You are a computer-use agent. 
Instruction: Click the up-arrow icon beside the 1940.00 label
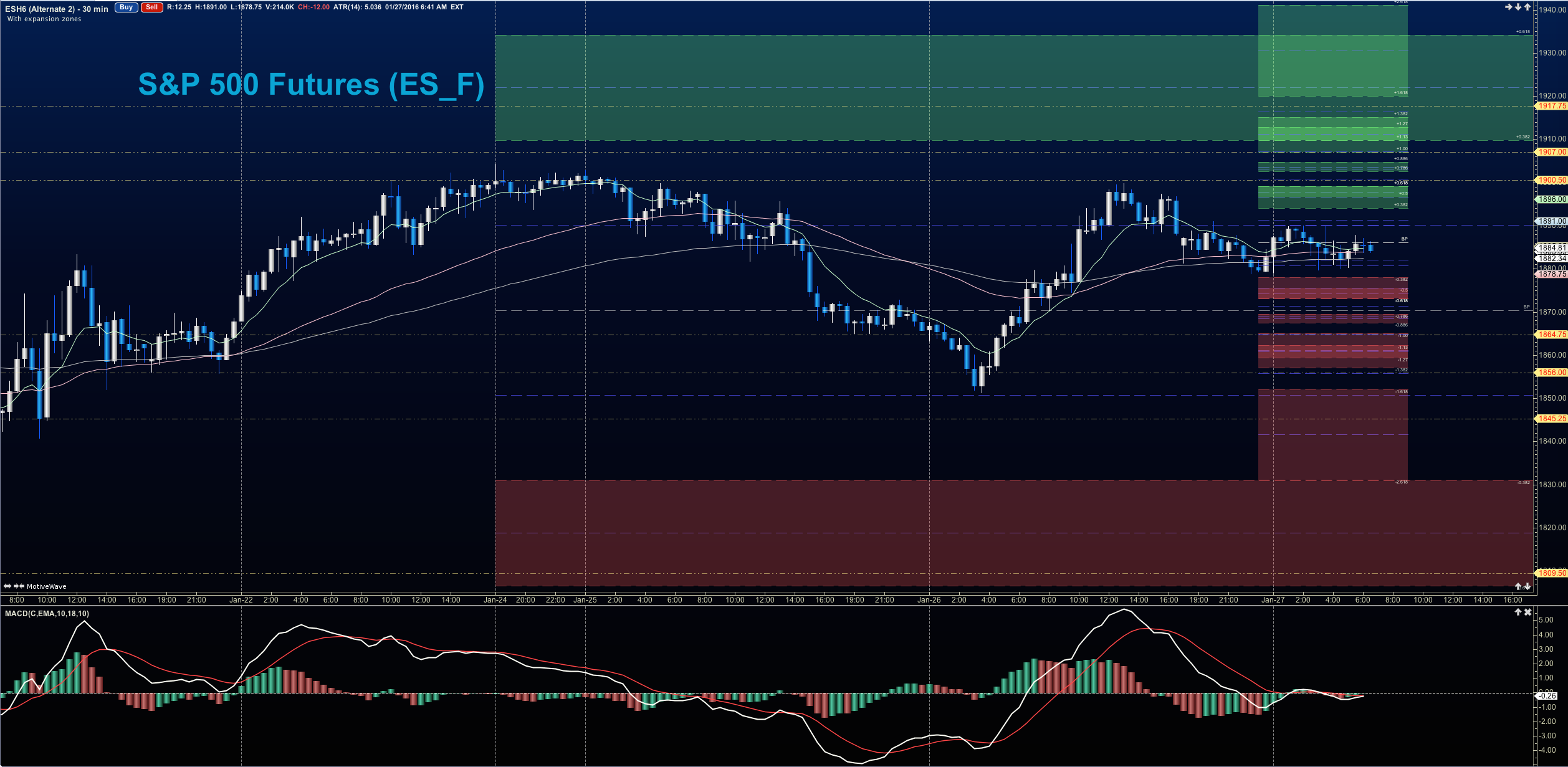pyautogui.click(x=1527, y=7)
